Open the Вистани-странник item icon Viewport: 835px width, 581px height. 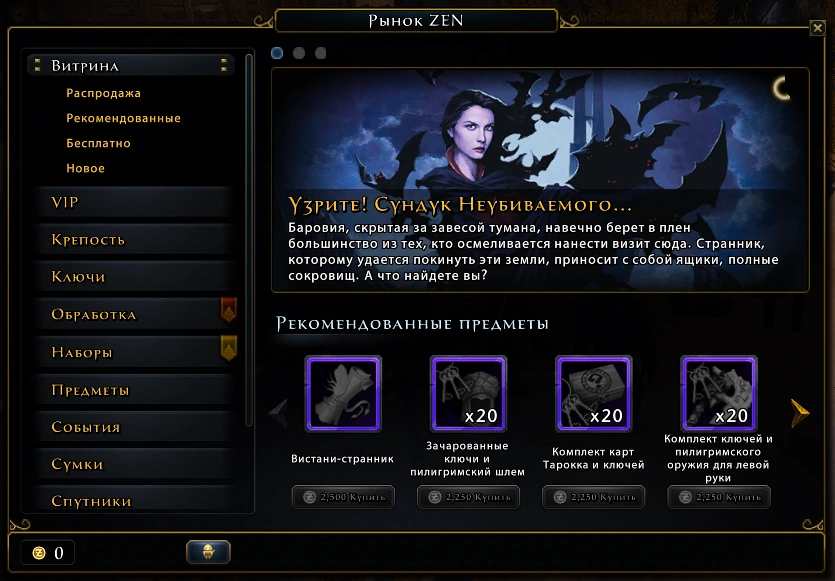tap(343, 394)
